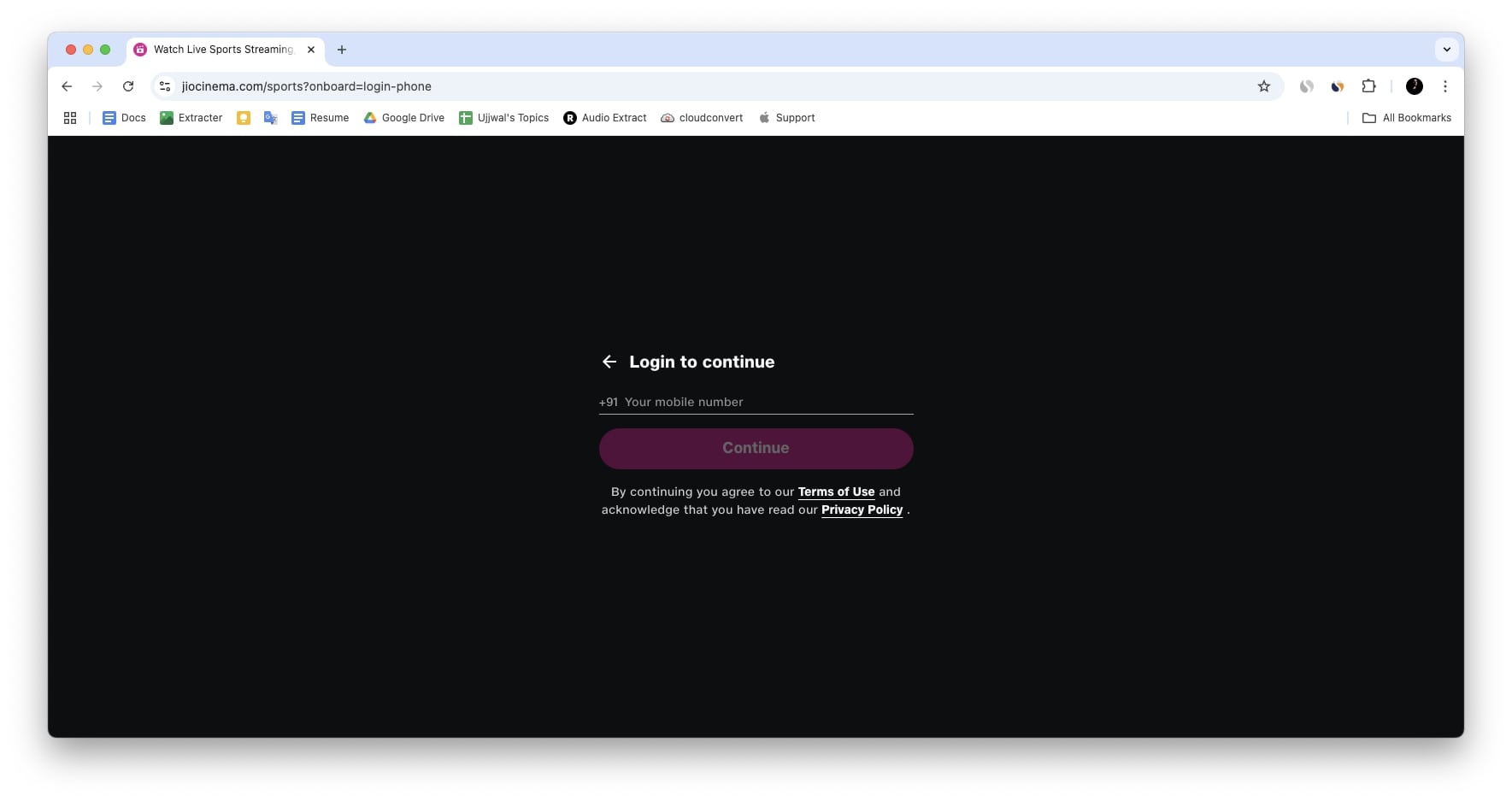Click the site information icon in address bar
The height and width of the screenshot is (801, 1512).
(x=165, y=86)
